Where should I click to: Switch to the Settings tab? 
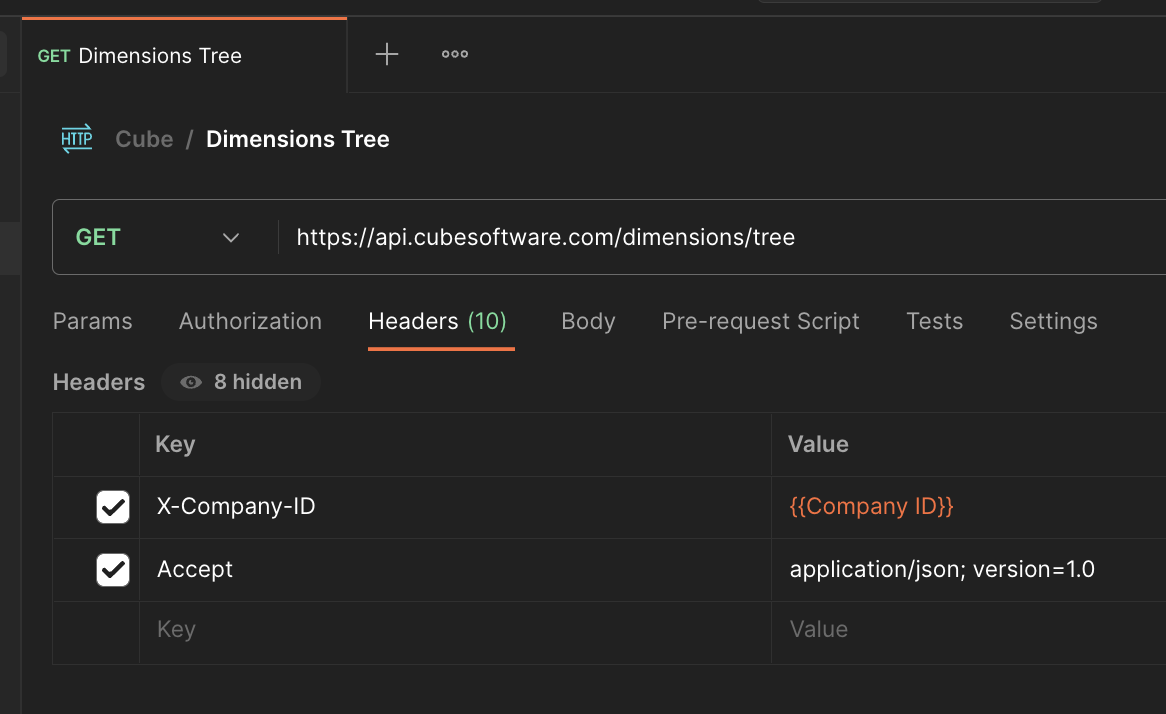click(x=1053, y=322)
